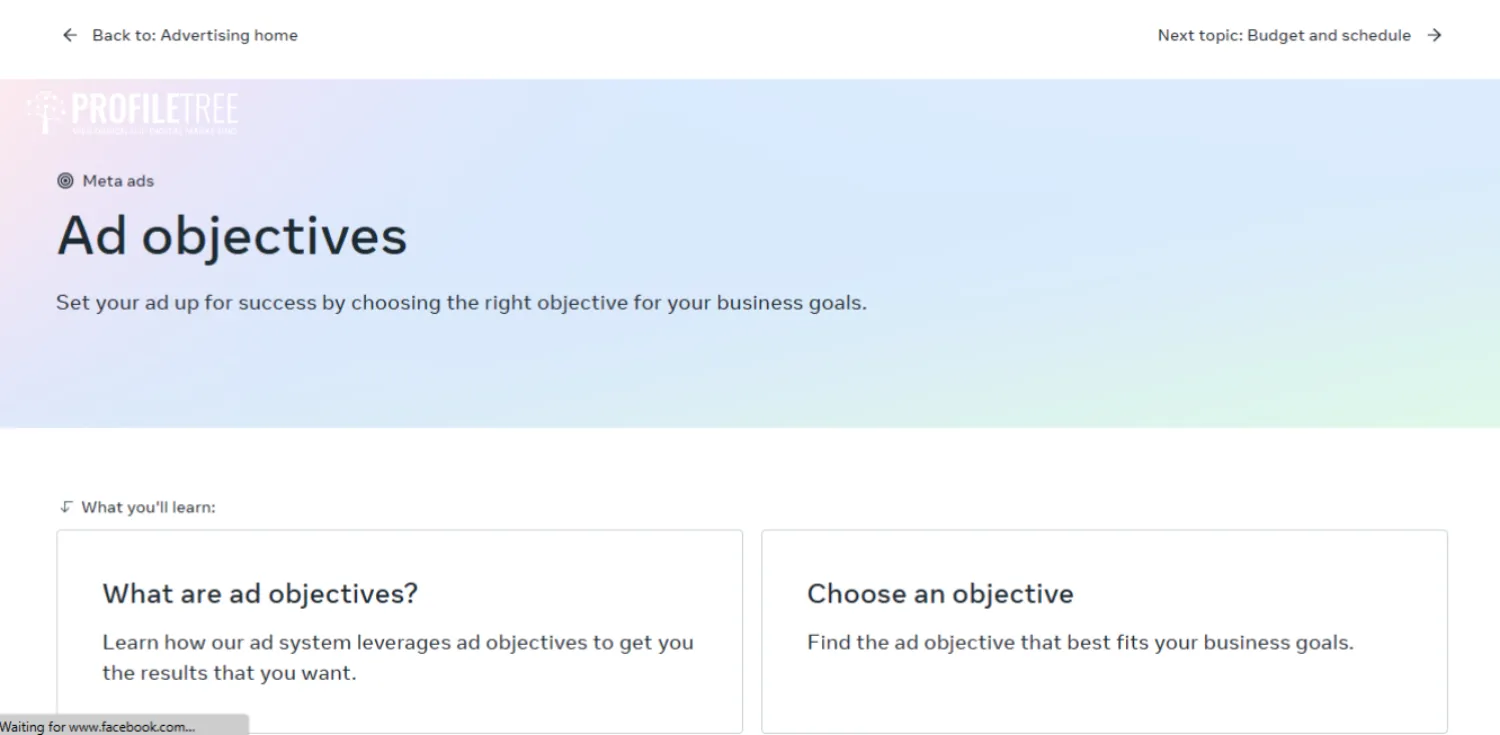Click the ProfileTree tree logo icon
The width and height of the screenshot is (1500, 735).
44,112
